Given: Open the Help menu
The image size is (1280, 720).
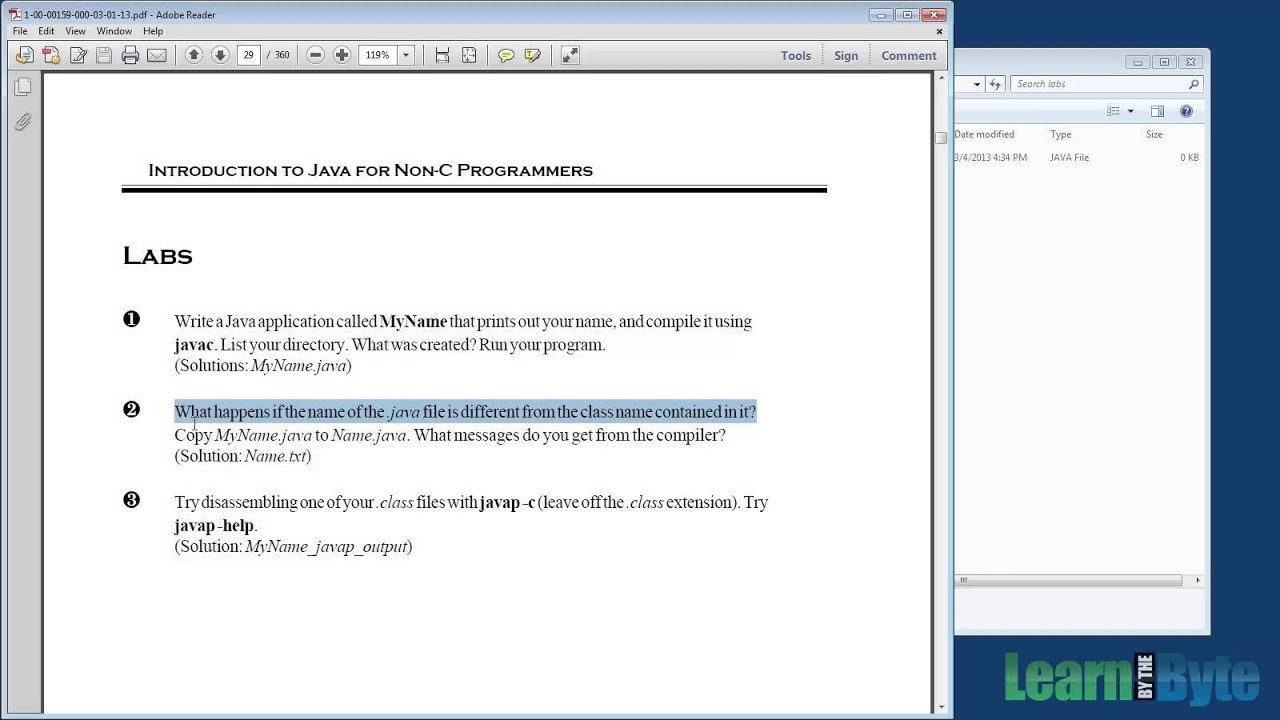Looking at the screenshot, I should point(153,31).
